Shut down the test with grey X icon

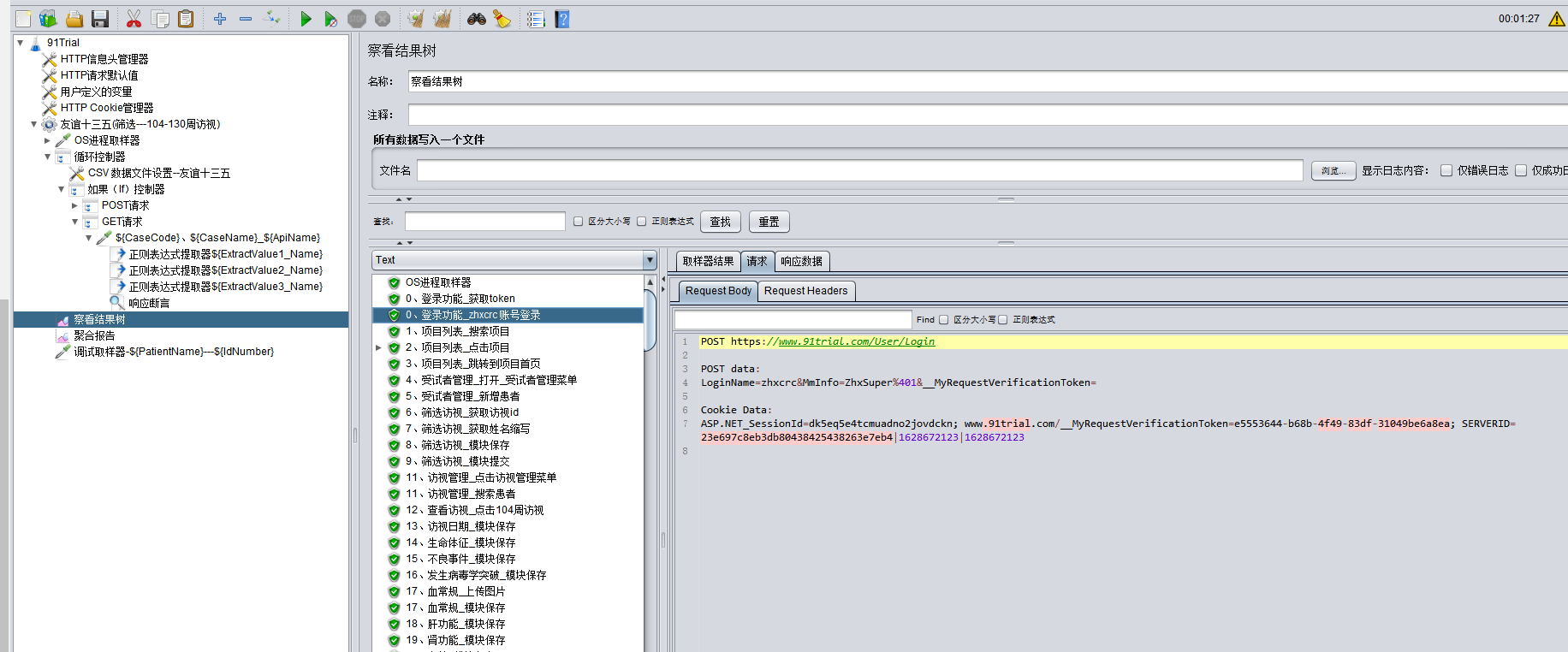383,19
